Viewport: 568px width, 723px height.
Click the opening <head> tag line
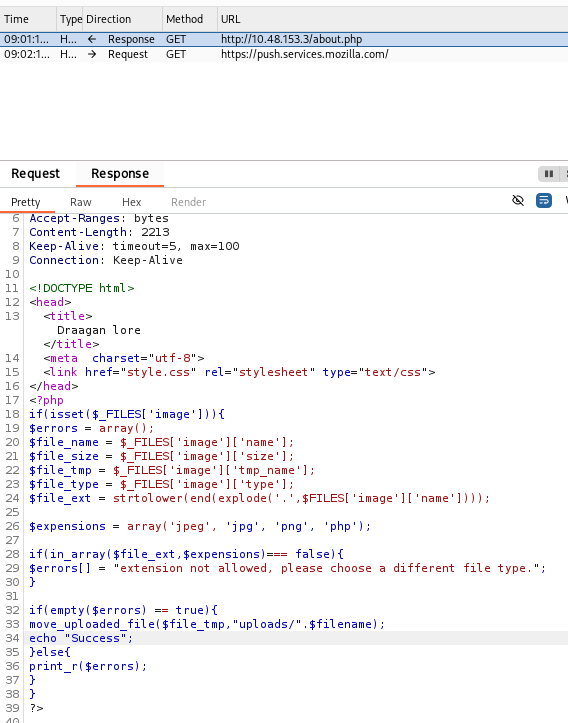tap(50, 302)
